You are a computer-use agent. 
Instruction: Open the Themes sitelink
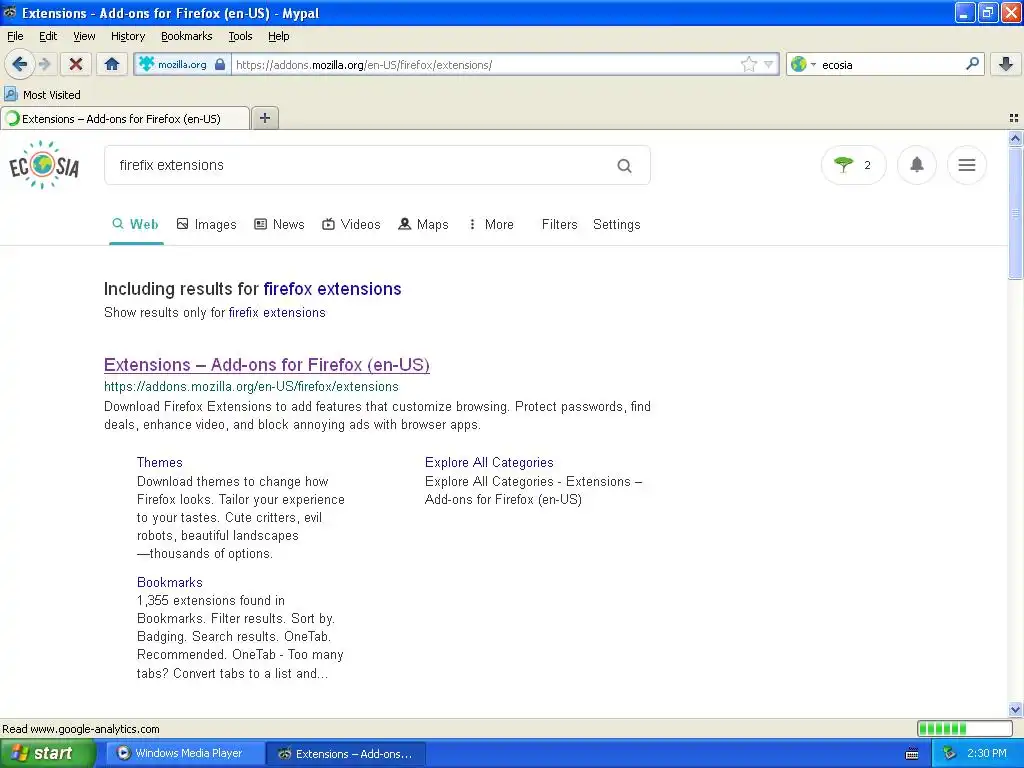[159, 462]
